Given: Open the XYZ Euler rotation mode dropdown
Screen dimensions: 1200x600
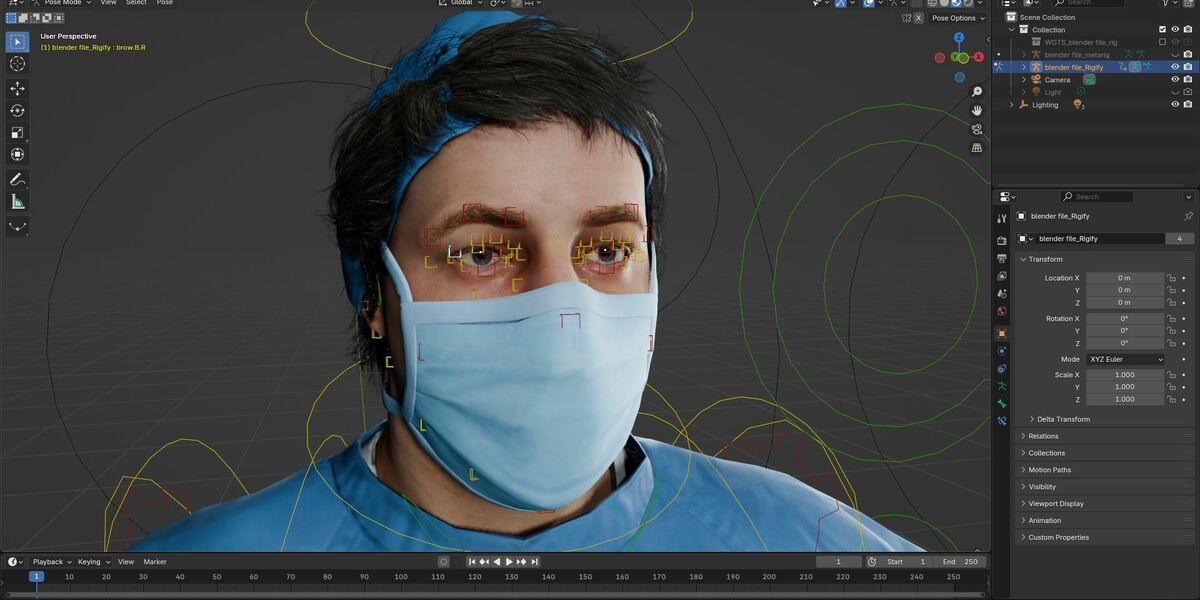Looking at the screenshot, I should [1125, 359].
